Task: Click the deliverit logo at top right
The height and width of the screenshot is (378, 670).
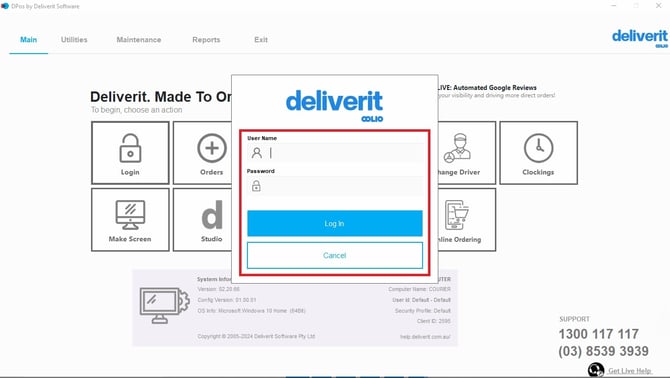Action: (x=640, y=38)
